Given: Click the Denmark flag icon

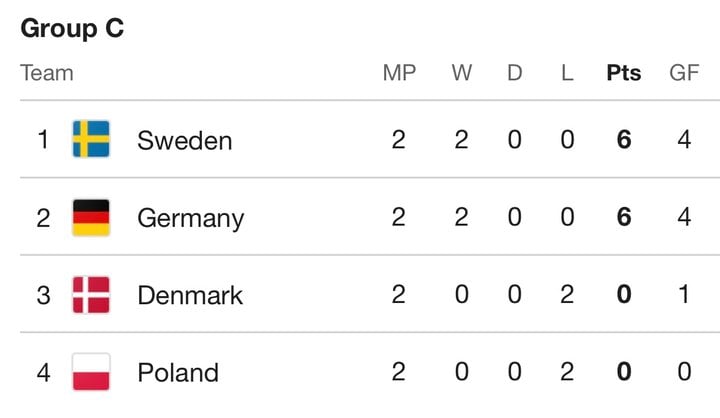Looking at the screenshot, I should pos(91,294).
